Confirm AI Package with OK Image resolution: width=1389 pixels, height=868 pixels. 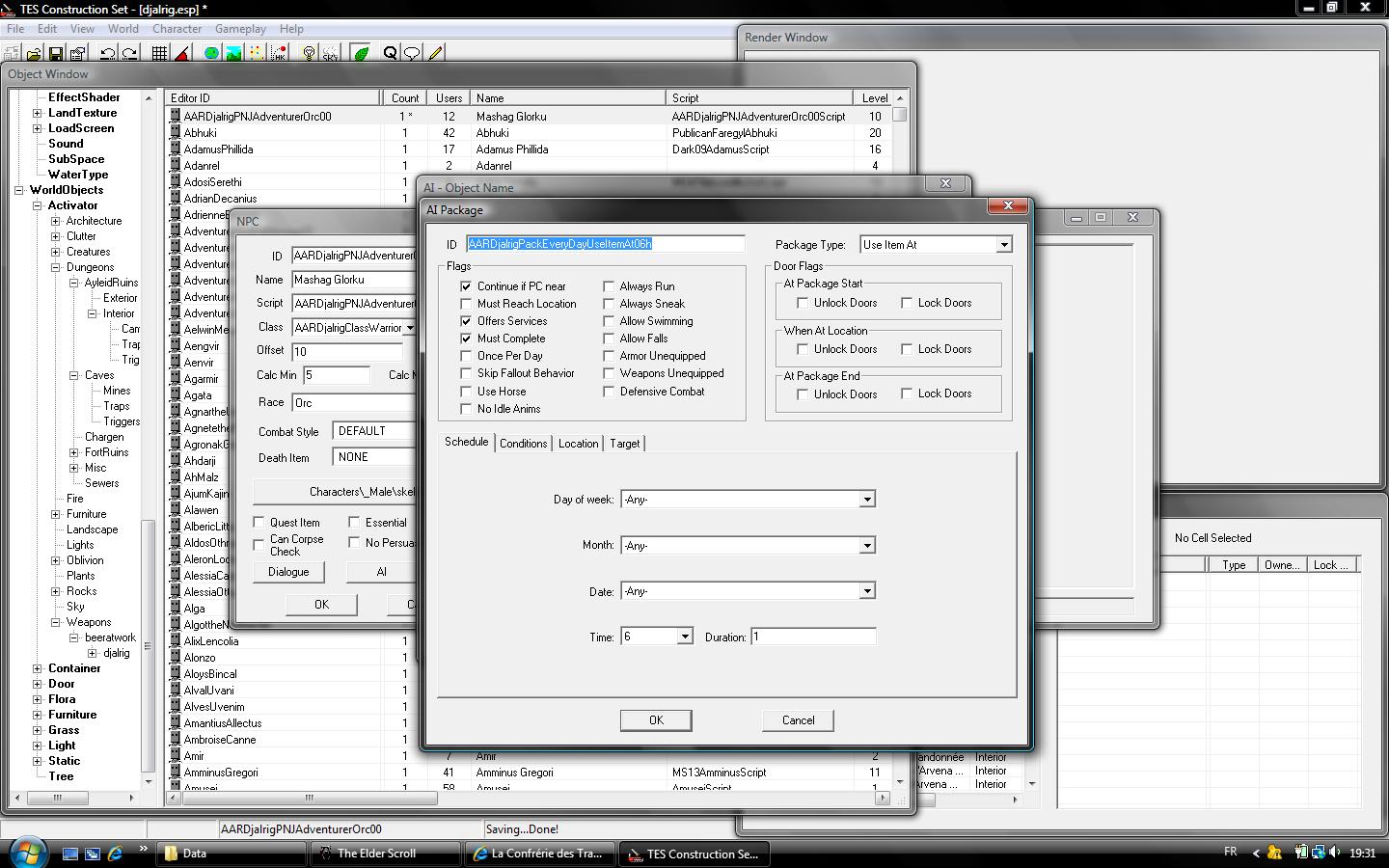[x=656, y=720]
